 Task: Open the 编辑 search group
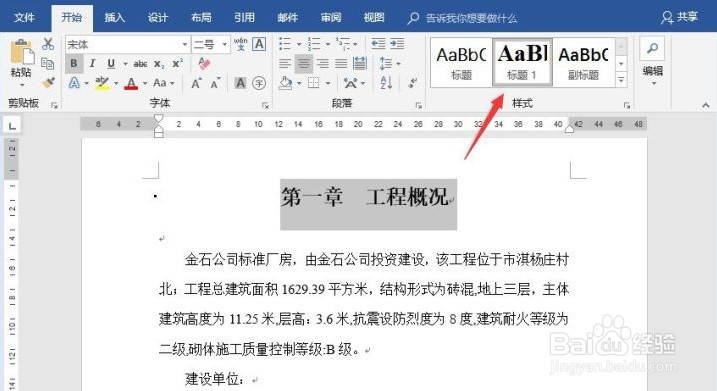pos(653,61)
